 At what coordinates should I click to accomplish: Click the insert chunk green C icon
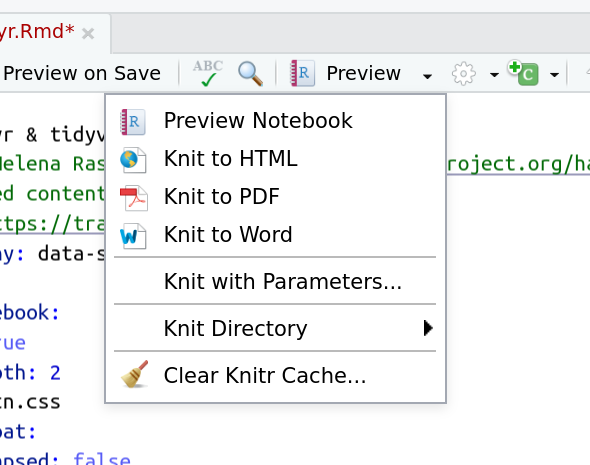click(523, 73)
